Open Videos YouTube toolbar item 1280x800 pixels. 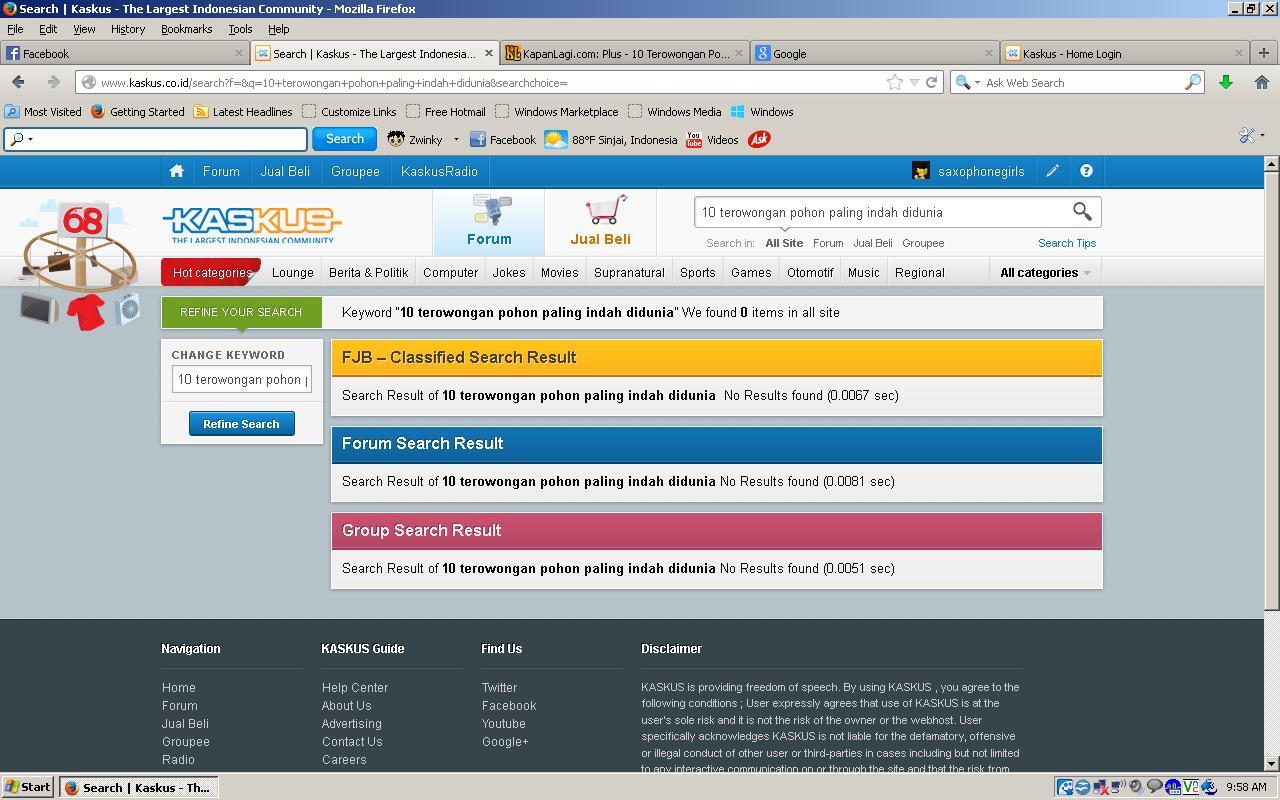click(712, 139)
